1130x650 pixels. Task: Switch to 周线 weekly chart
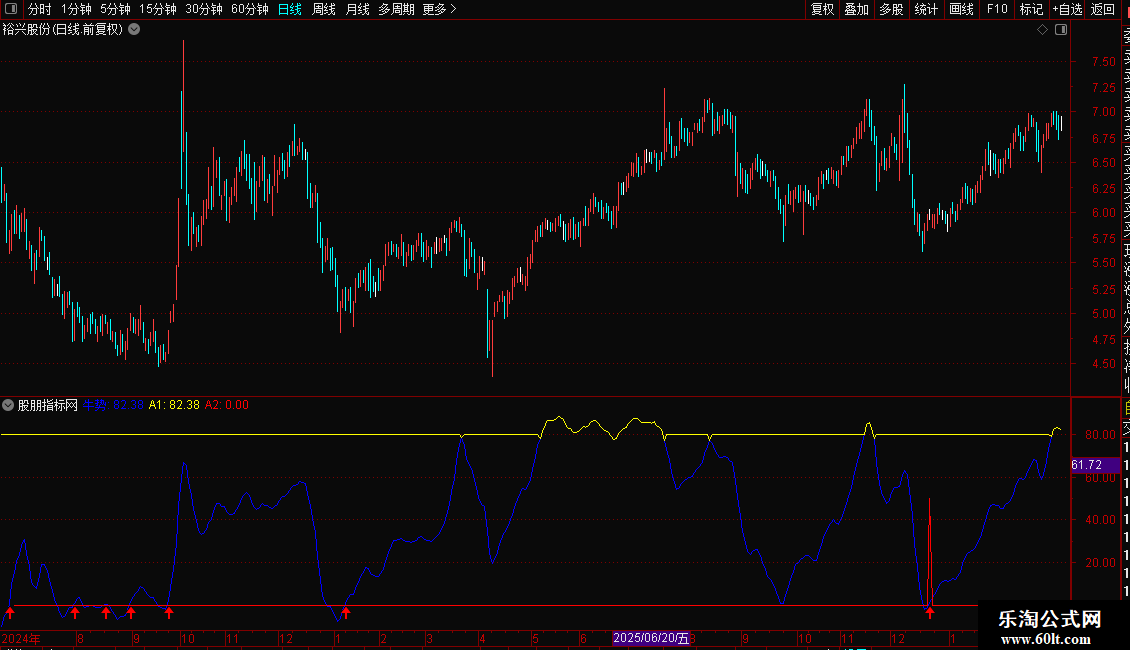point(324,9)
